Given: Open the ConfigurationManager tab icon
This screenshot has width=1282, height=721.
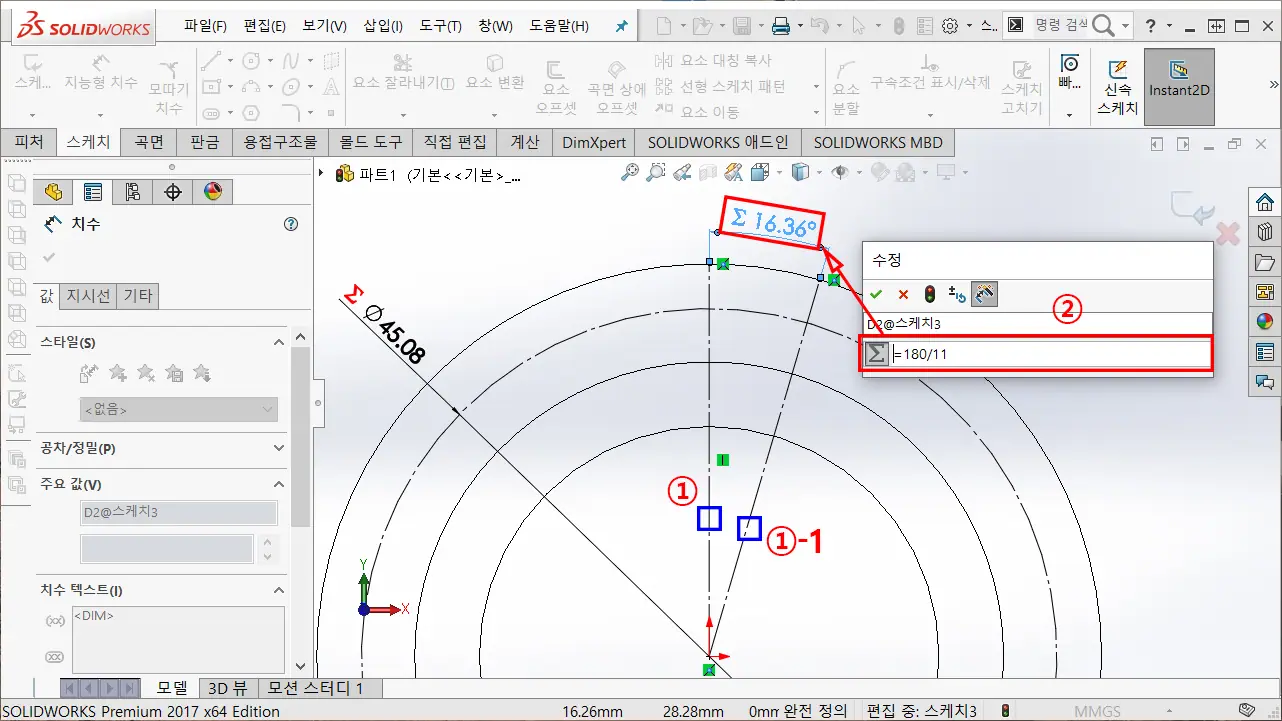Looking at the screenshot, I should tap(133, 192).
